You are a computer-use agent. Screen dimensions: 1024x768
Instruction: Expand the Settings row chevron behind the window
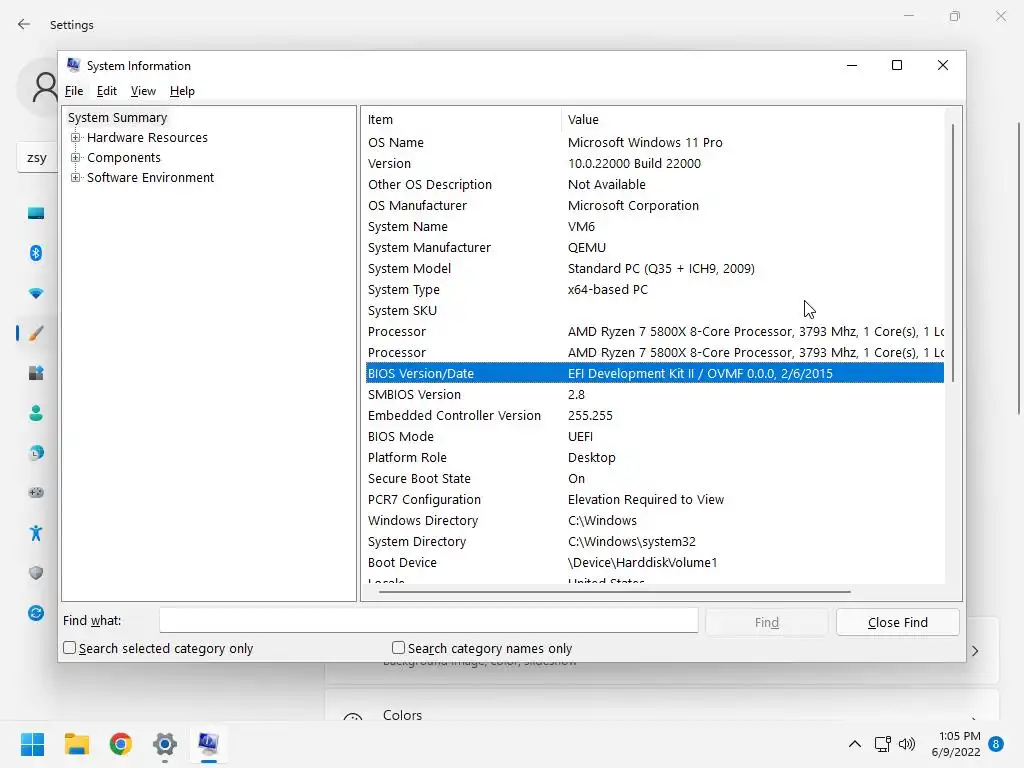click(x=975, y=650)
